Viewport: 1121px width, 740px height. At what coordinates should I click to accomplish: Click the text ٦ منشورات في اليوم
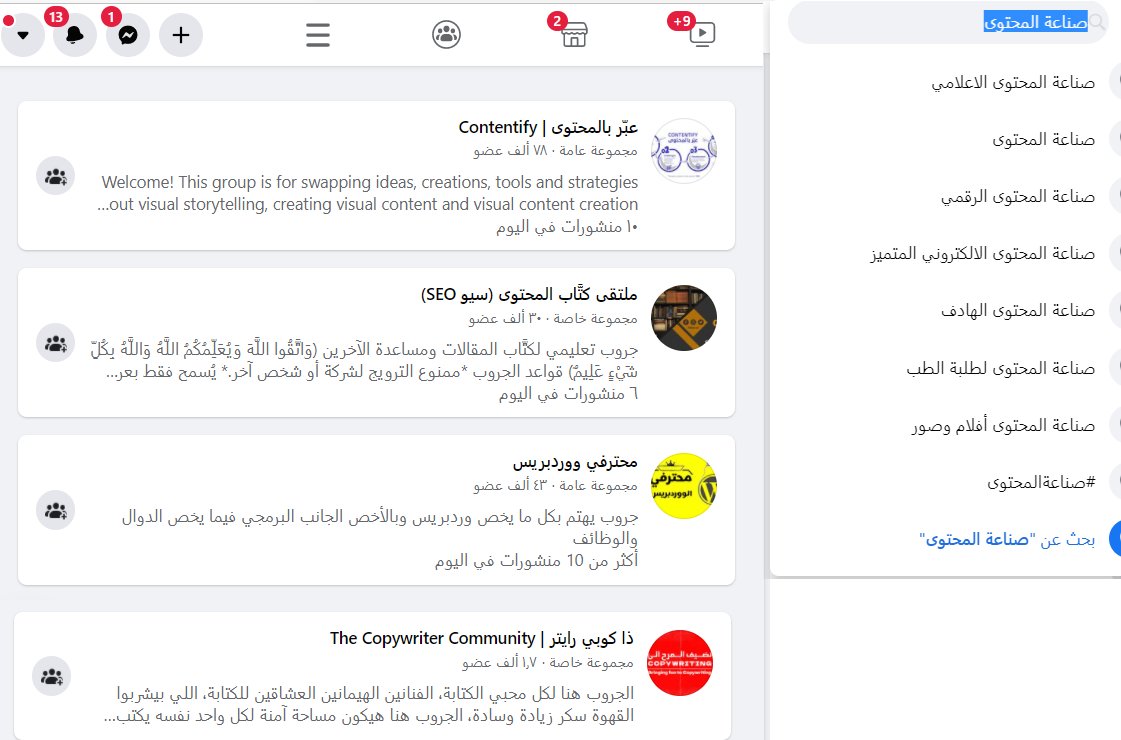pos(568,394)
